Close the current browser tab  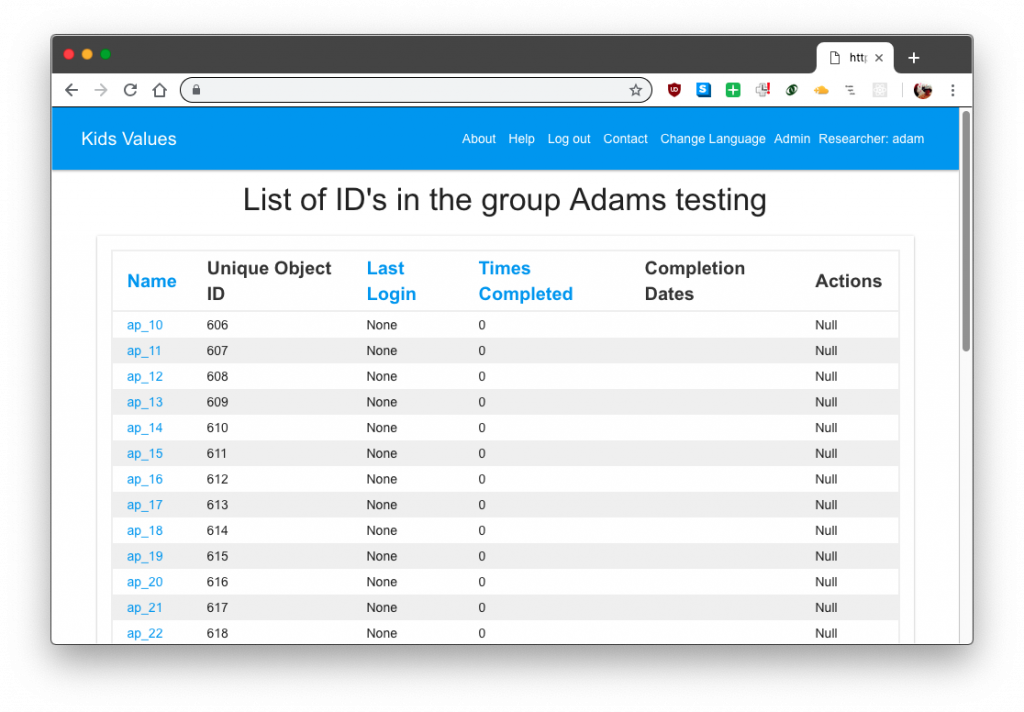(x=879, y=58)
